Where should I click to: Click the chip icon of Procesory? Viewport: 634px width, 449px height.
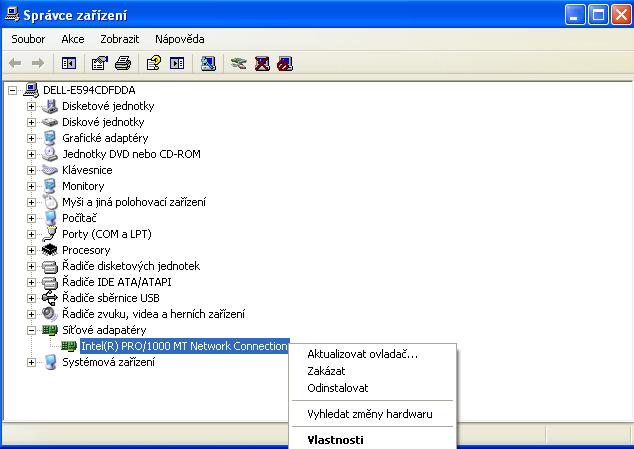click(x=50, y=250)
